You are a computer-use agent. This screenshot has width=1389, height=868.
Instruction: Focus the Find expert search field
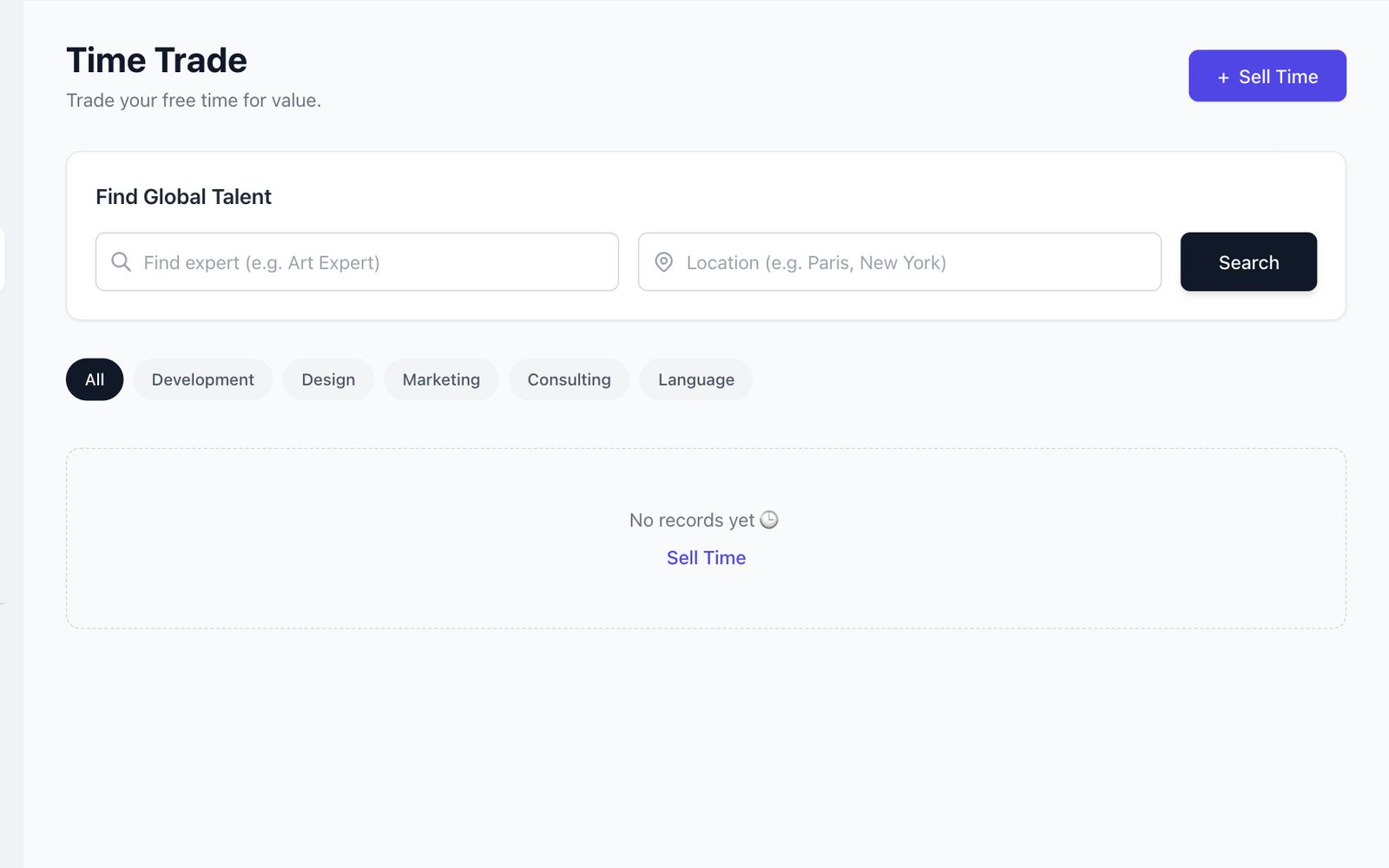[x=357, y=261]
